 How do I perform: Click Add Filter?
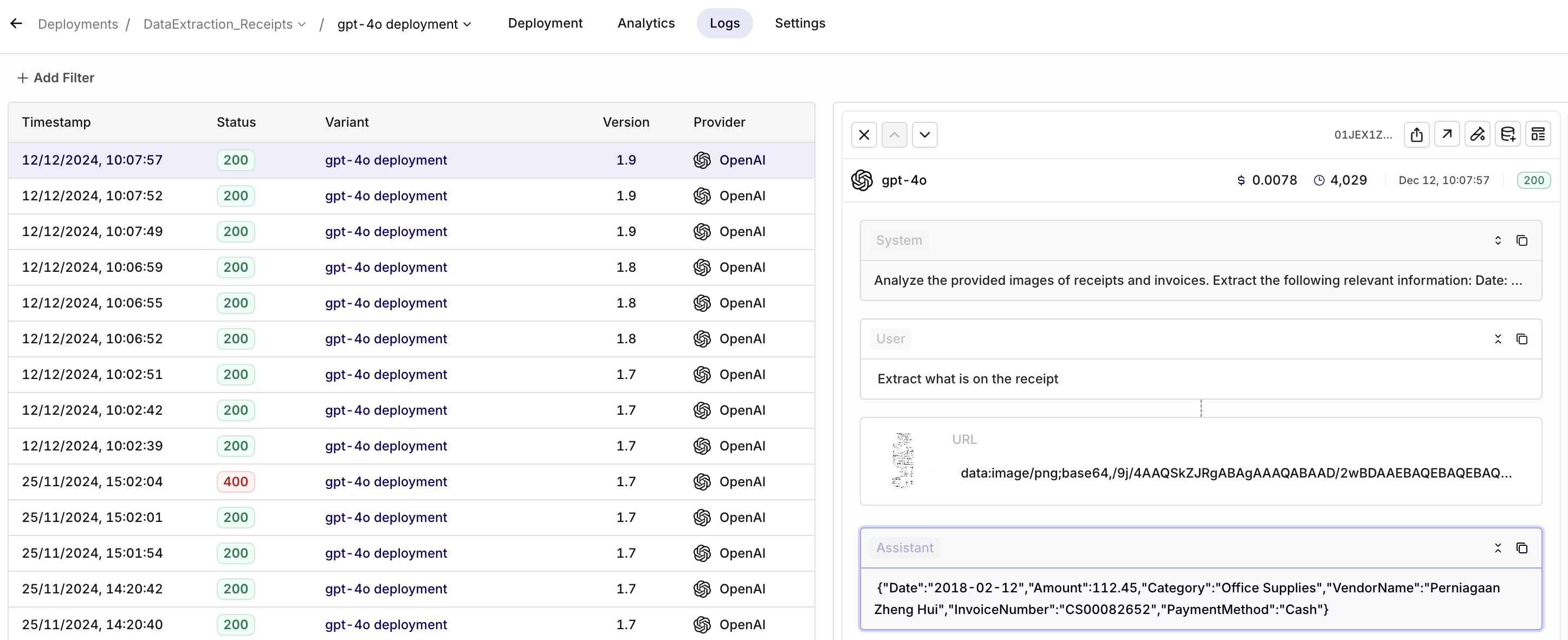point(56,78)
